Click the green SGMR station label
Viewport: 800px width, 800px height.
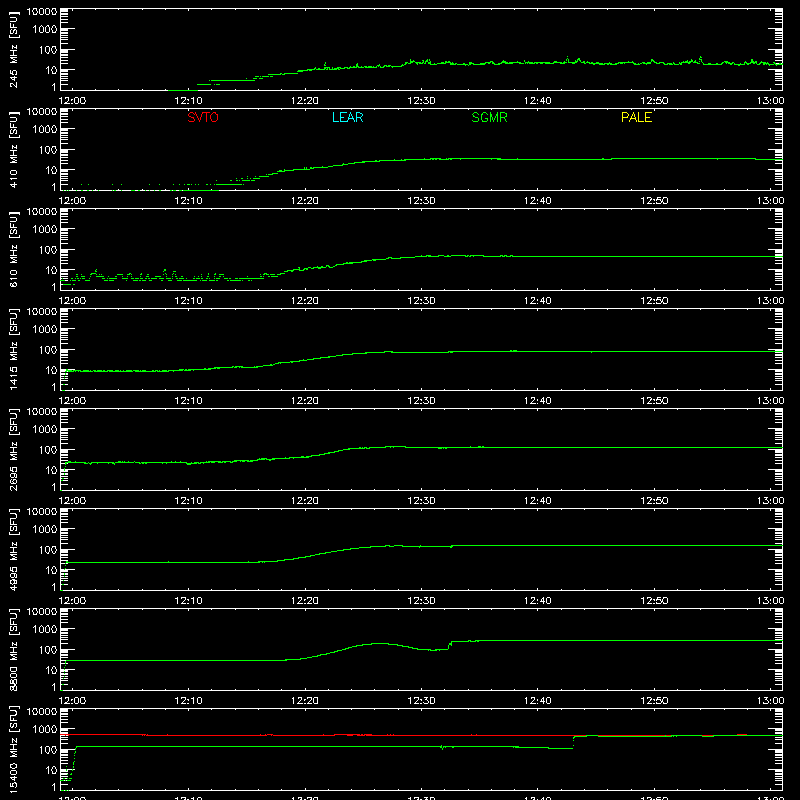489,117
